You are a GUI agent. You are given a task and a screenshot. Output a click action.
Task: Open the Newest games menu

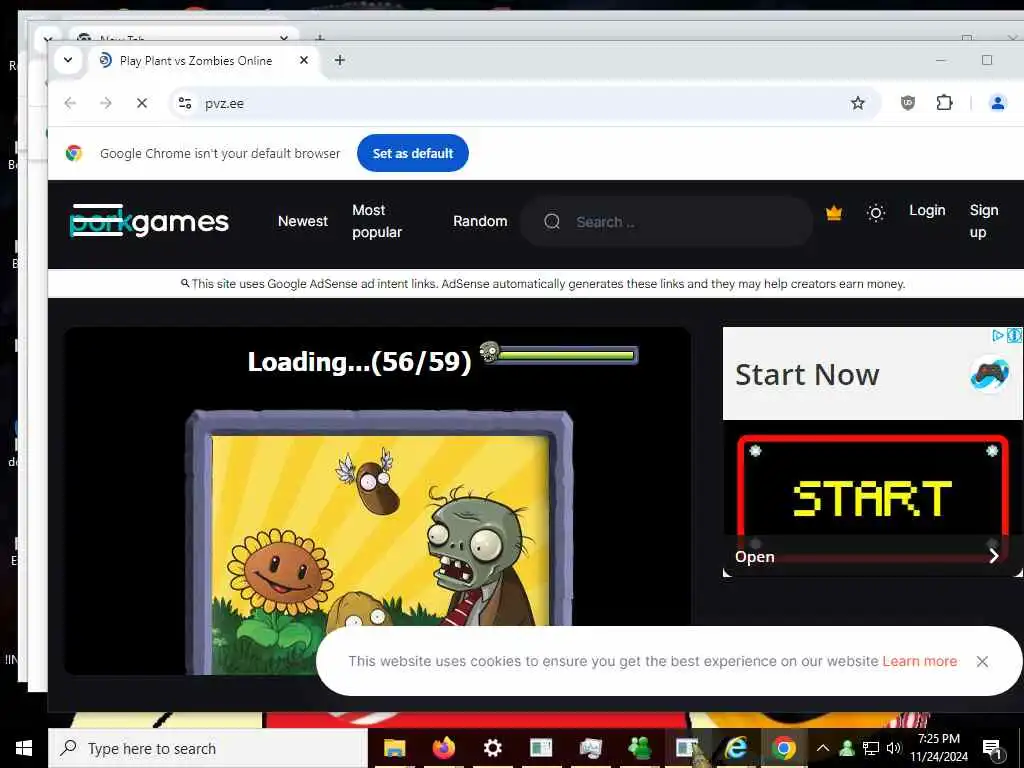tap(302, 221)
